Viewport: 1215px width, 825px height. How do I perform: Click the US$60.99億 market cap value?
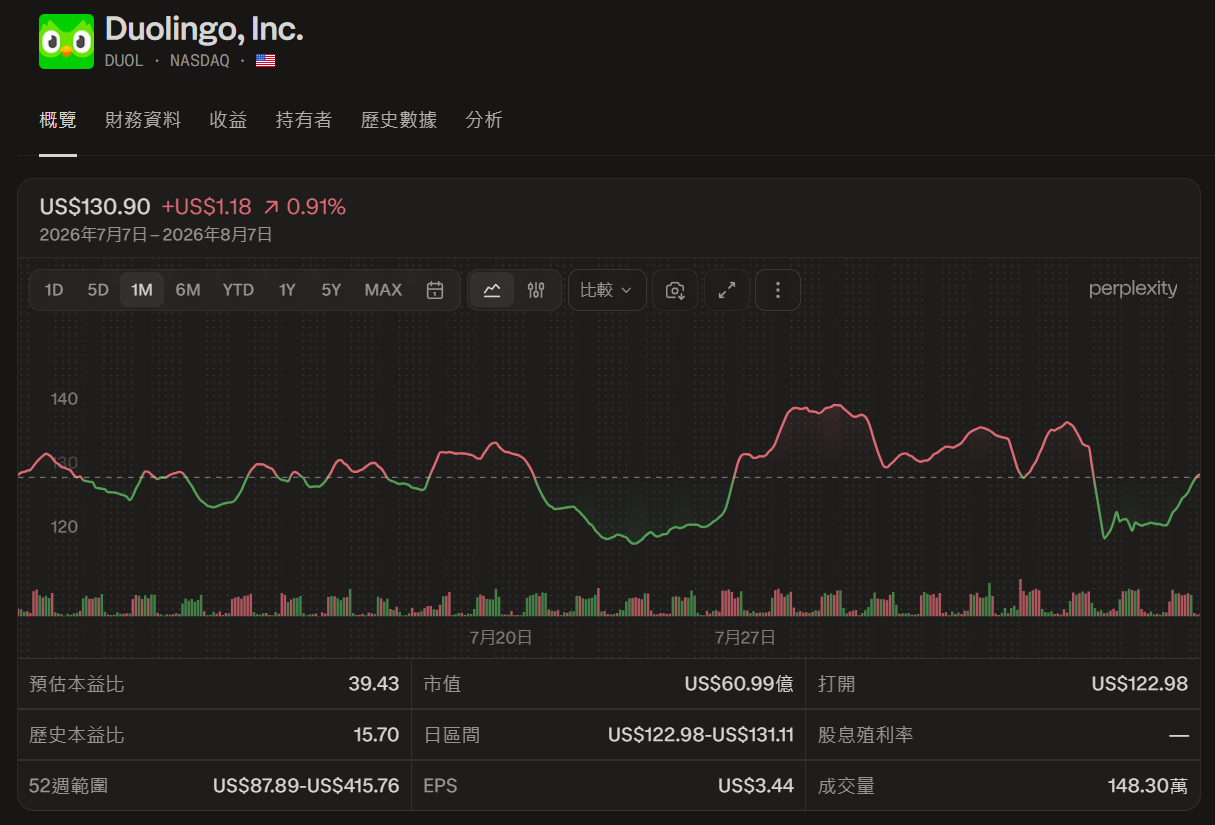point(739,684)
